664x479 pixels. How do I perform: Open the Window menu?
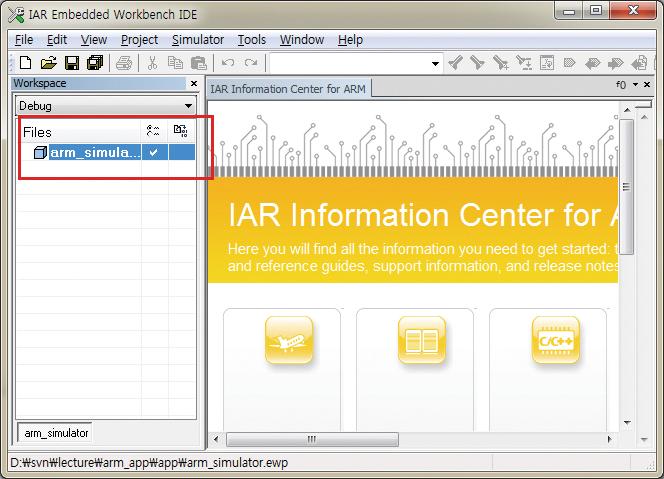pyautogui.click(x=302, y=40)
